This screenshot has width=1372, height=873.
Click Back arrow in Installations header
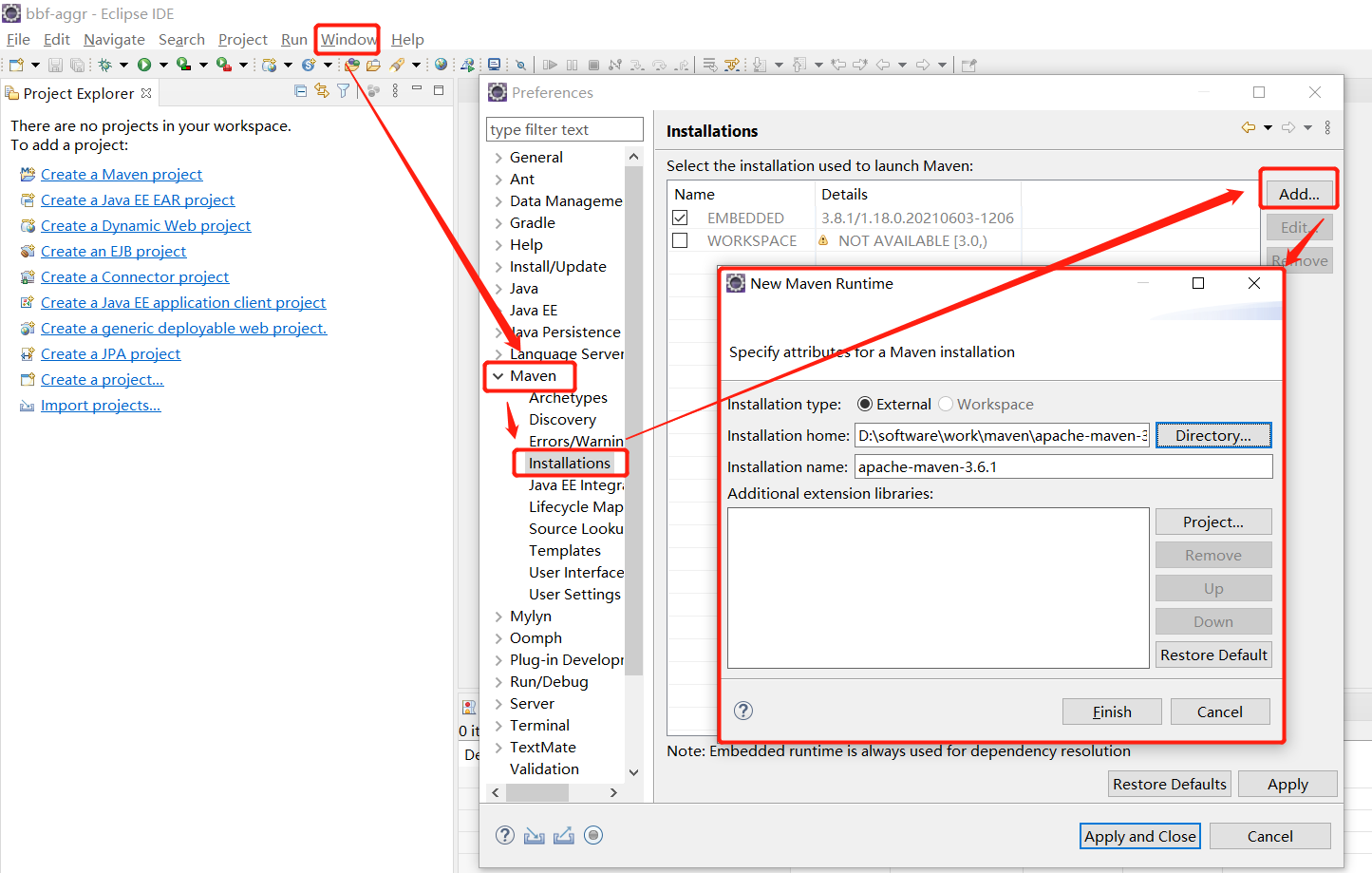1248,127
